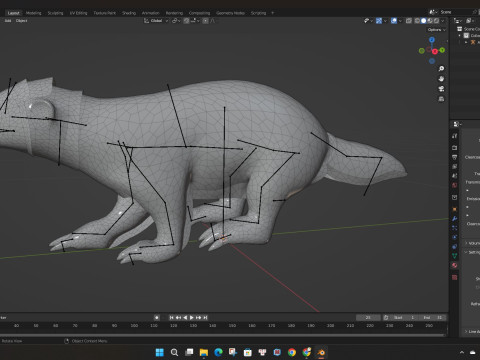
Task: Collapse the Collection tree item in outliner
Action: click(460, 35)
